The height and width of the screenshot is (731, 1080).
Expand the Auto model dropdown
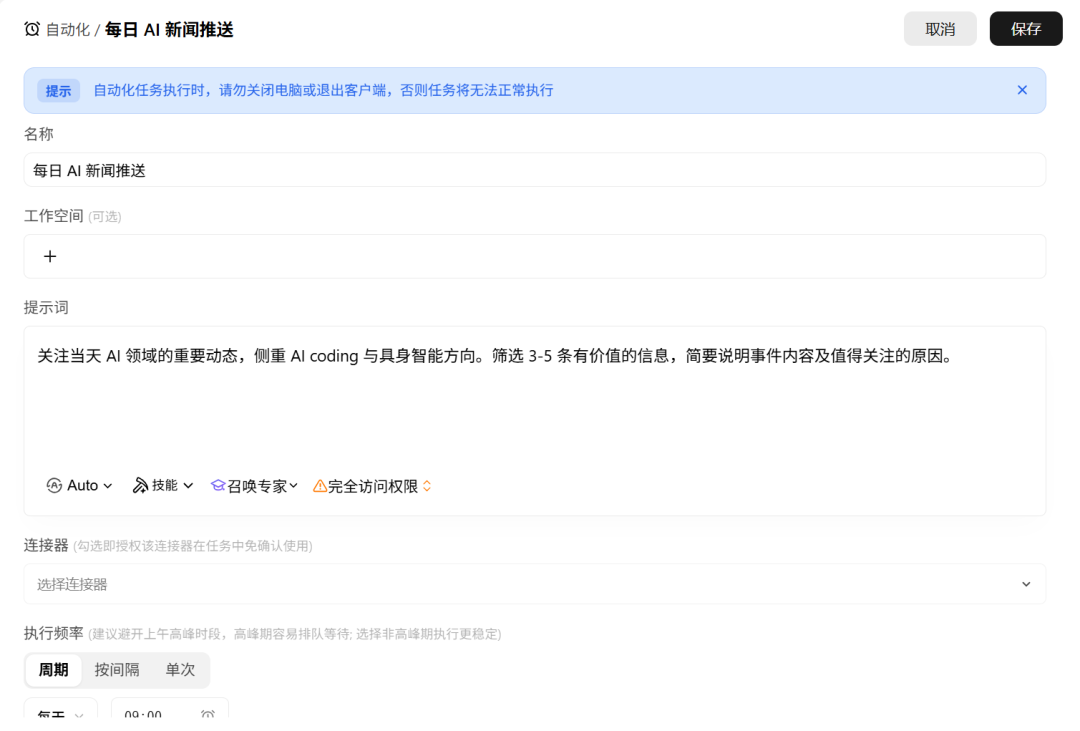point(108,486)
